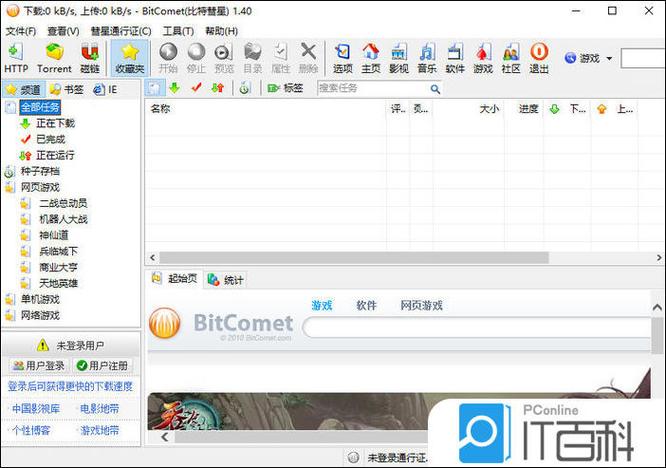Viewport: 666px width, 468px height.
Task: Open the 中国影视库 link
Action: (x=36, y=409)
